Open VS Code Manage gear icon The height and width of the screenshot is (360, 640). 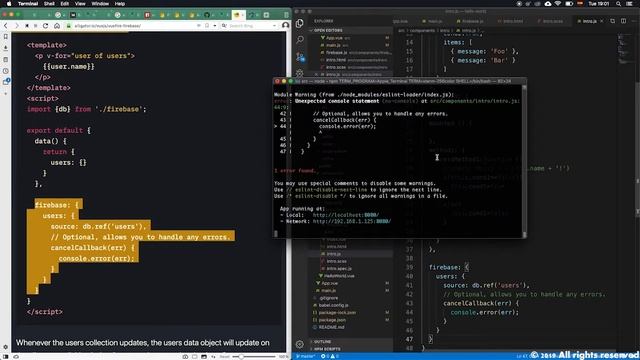(300, 344)
